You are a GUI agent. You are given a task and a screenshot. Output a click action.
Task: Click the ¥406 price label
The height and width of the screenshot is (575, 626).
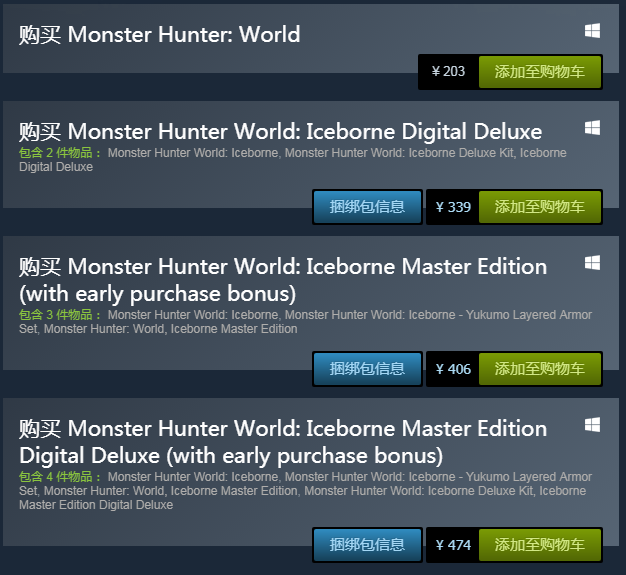pyautogui.click(x=453, y=369)
